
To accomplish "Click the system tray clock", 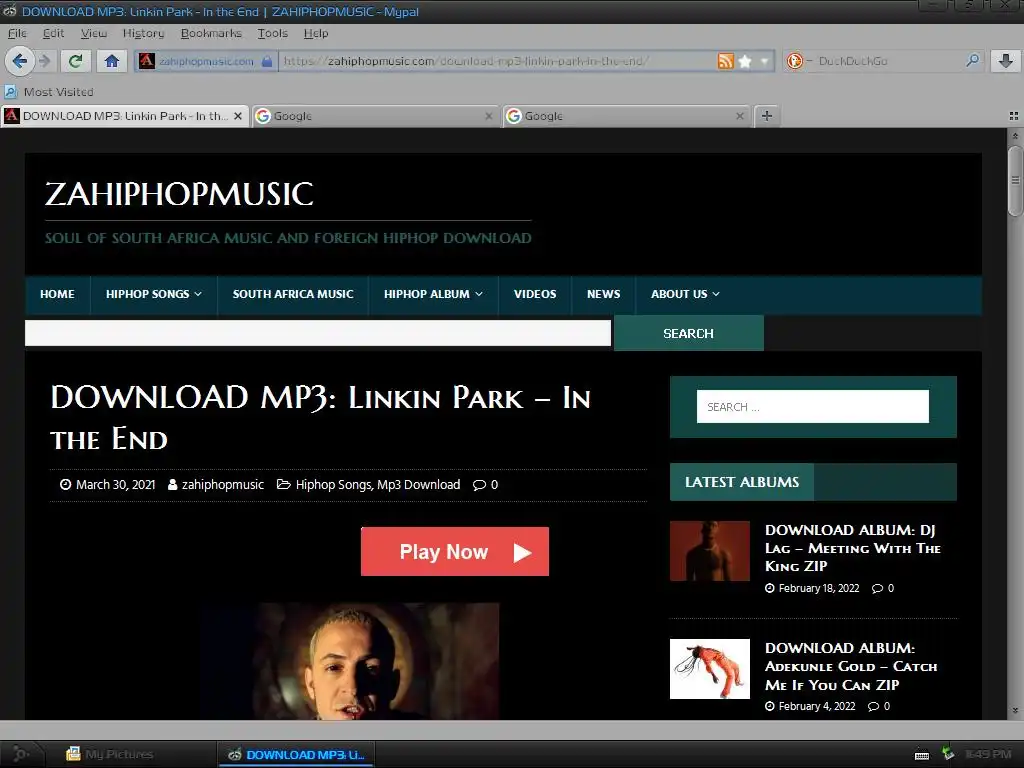I will (x=987, y=754).
